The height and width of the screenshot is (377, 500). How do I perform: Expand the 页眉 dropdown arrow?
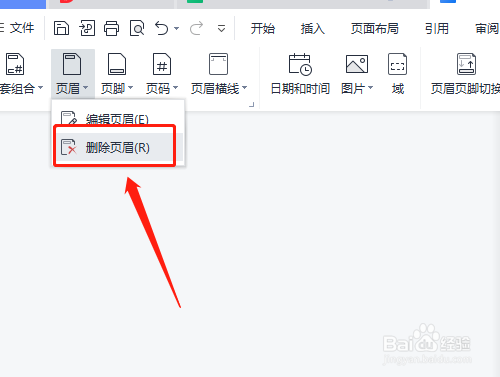[x=85, y=88]
